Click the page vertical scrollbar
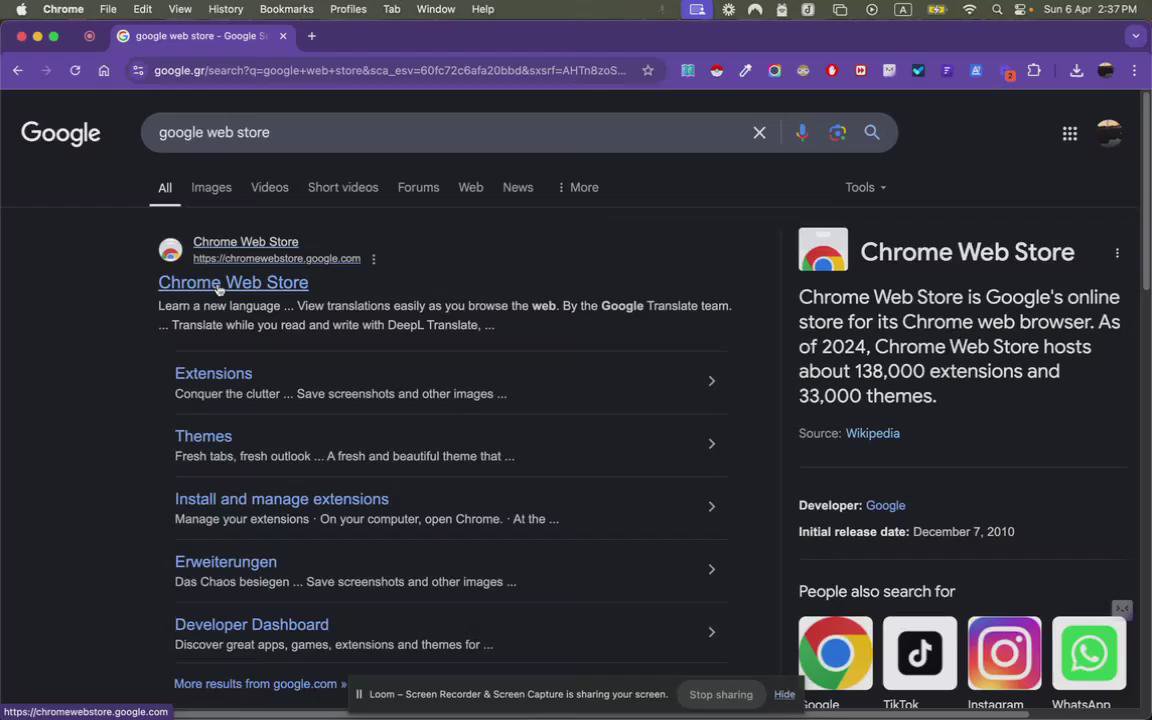Viewport: 1152px width, 720px height. (x=1146, y=191)
